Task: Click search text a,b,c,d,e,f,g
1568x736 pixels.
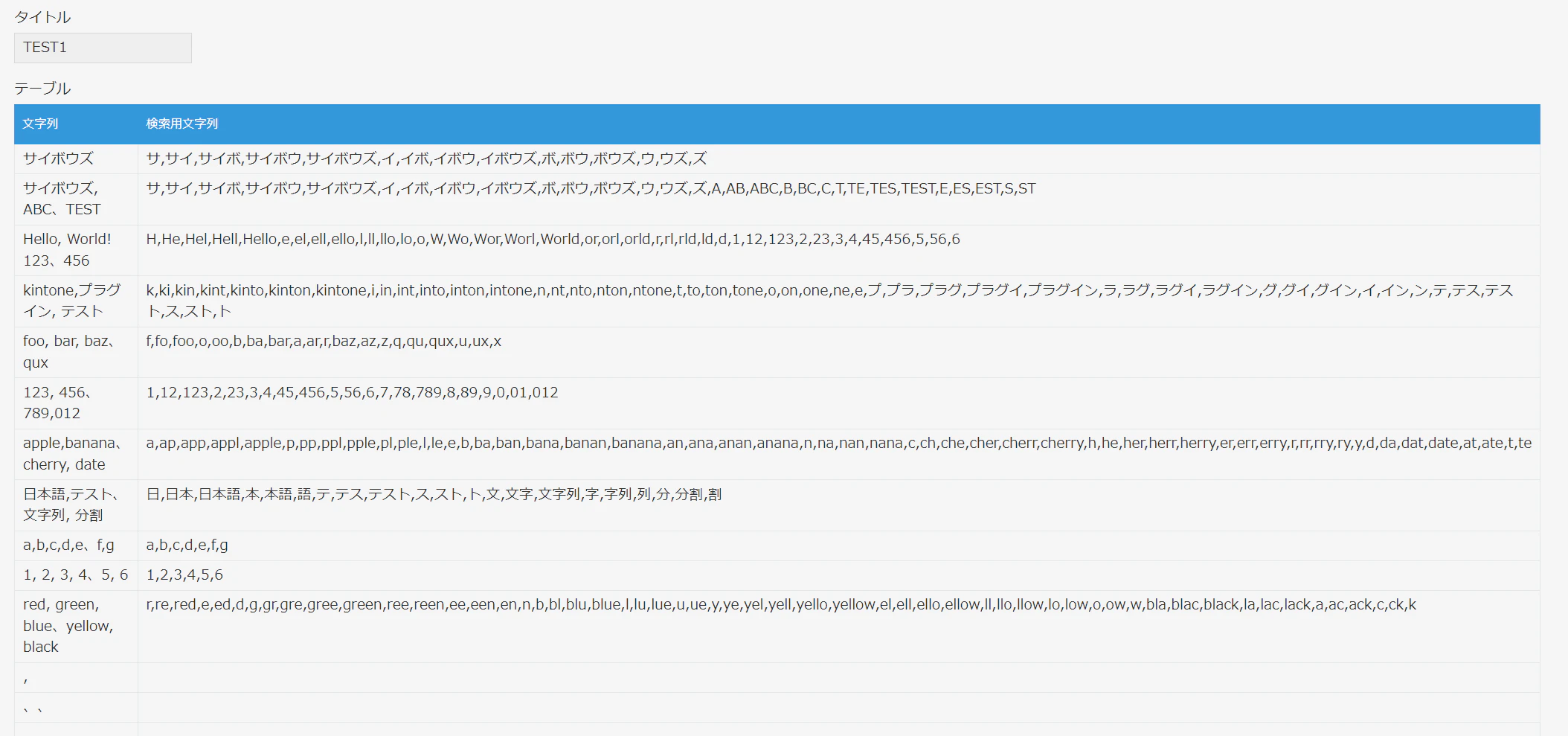Action: [187, 545]
